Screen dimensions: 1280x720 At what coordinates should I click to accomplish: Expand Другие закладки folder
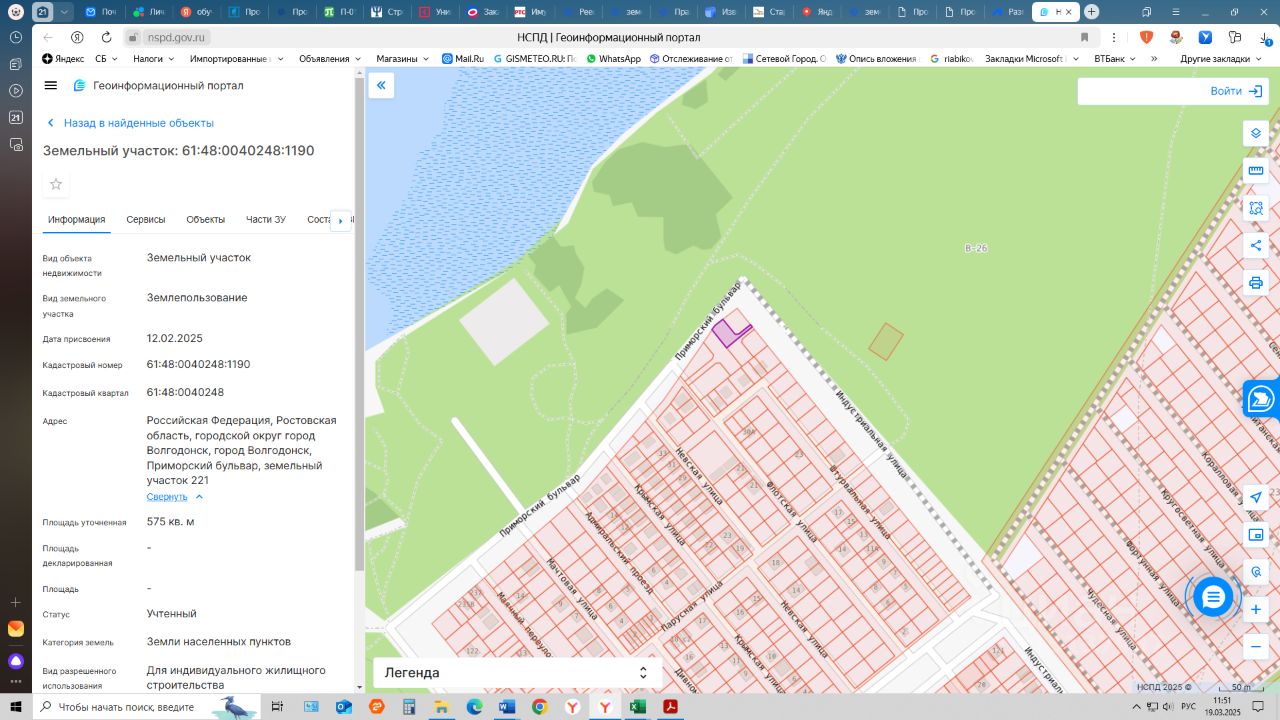[1221, 59]
